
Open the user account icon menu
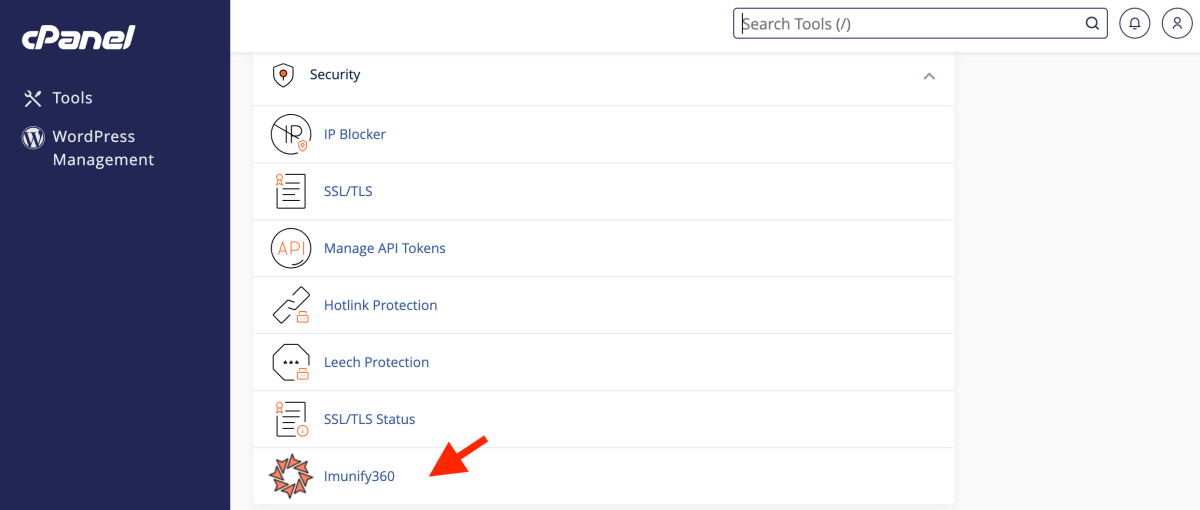1177,24
